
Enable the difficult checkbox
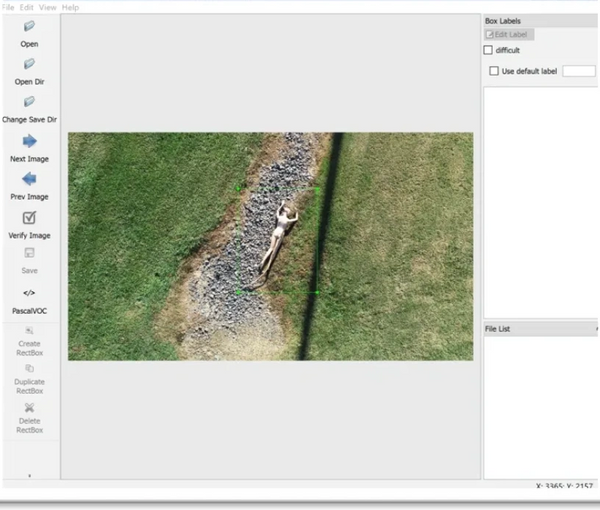tap(488, 50)
